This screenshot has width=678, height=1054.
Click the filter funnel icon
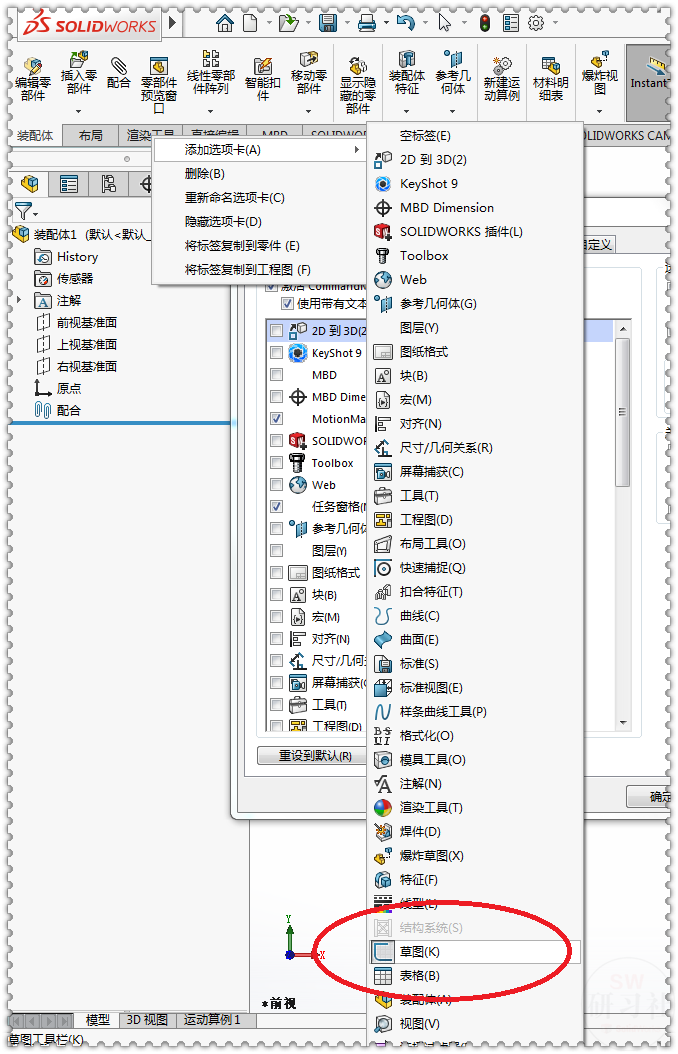[x=22, y=212]
